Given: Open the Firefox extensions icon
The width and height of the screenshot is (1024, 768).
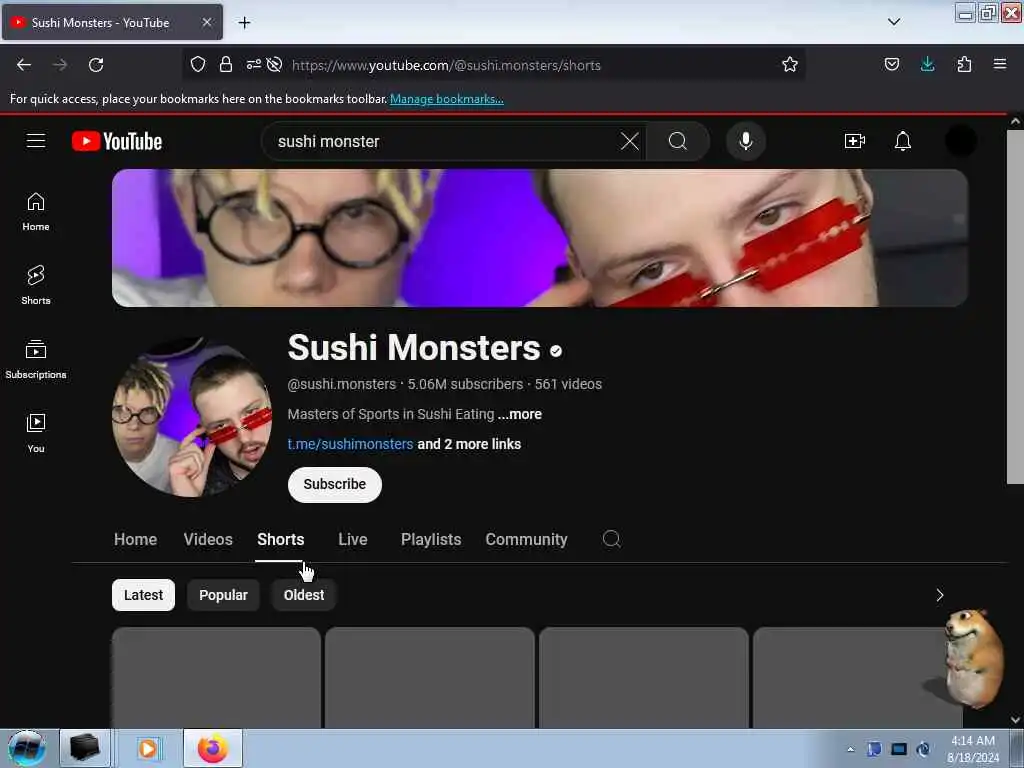Looking at the screenshot, I should (964, 64).
